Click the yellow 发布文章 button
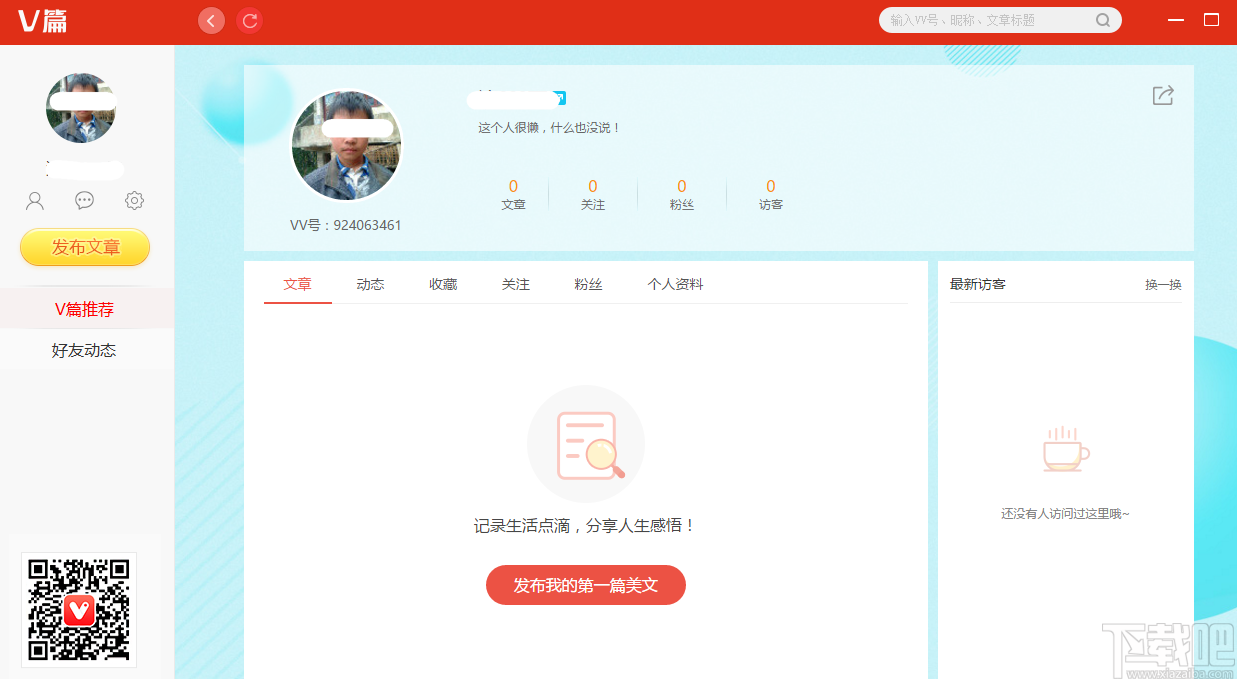This screenshot has height=679, width=1237. point(84,247)
